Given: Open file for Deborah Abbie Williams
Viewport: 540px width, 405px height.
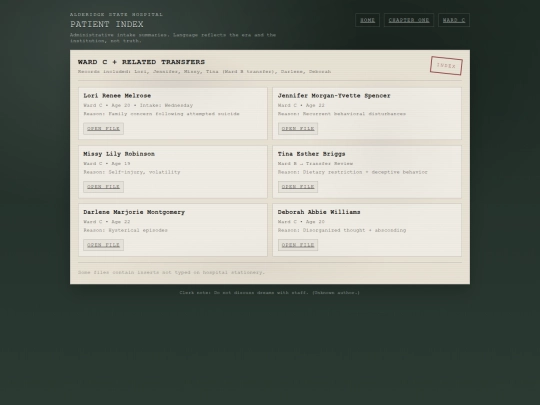Looking at the screenshot, I should pos(298,245).
